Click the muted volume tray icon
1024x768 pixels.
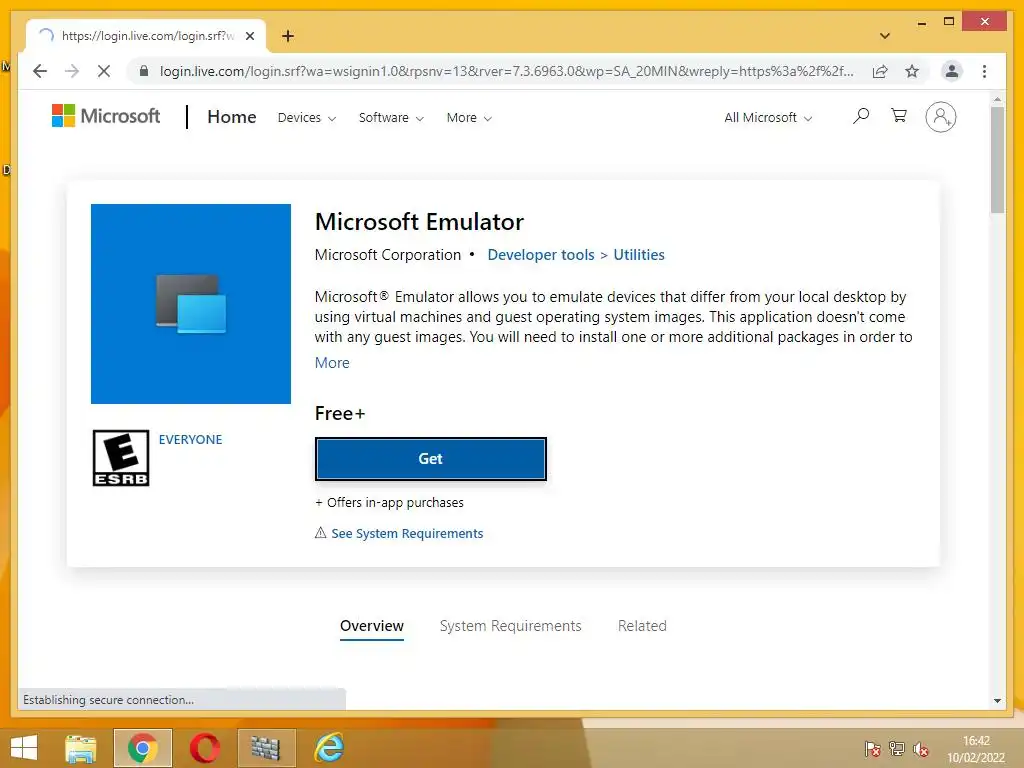point(921,749)
